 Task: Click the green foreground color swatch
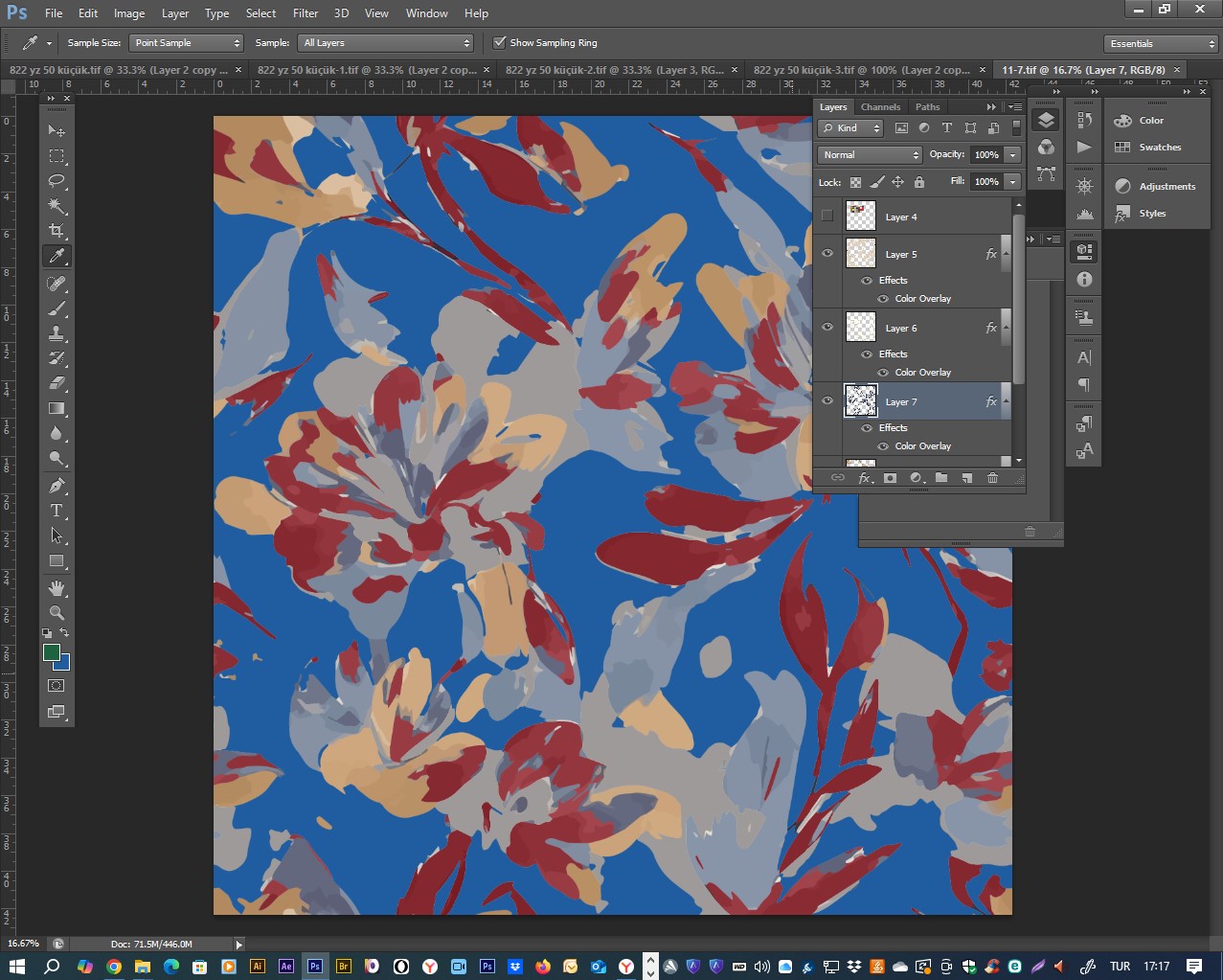(51, 653)
